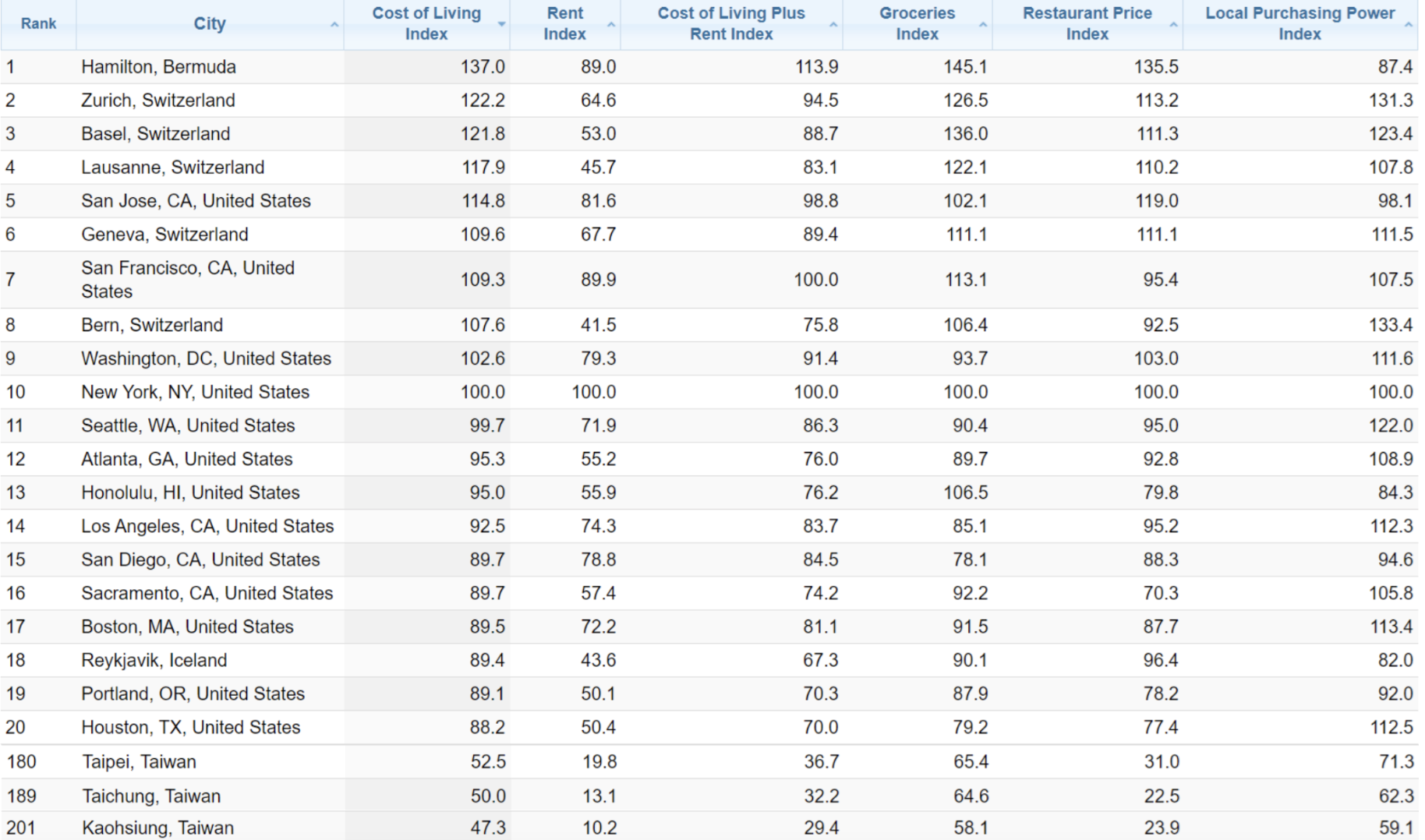Select the Groceries Index column header
Screen dimensions: 1425x840
[917, 23]
